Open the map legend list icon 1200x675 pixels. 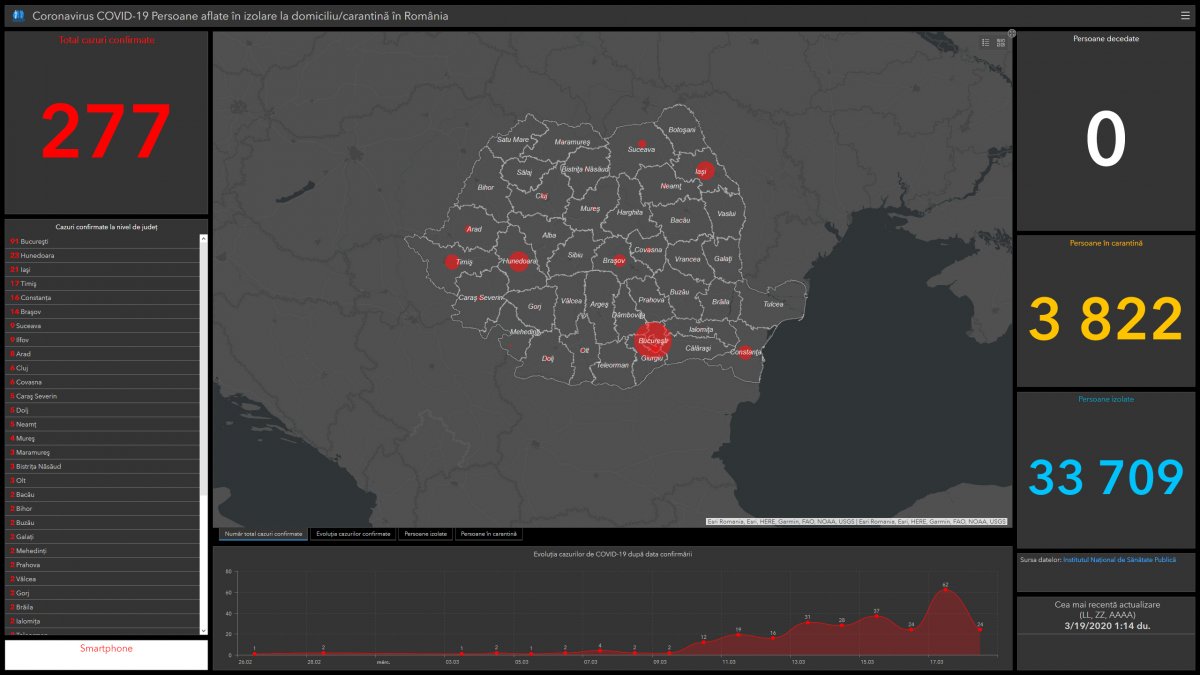tap(985, 42)
